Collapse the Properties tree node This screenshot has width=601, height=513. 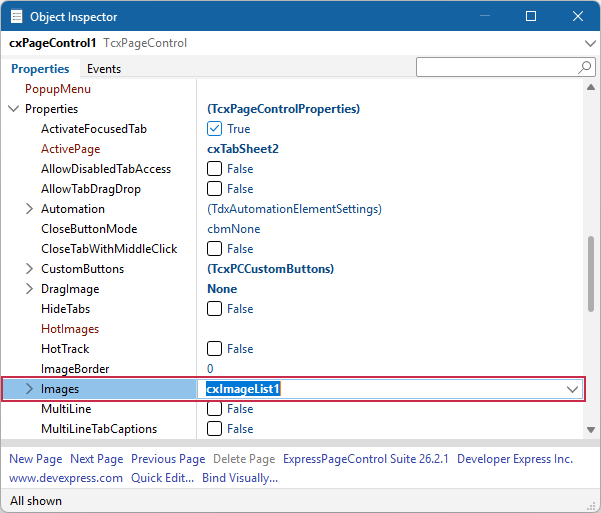click(13, 109)
